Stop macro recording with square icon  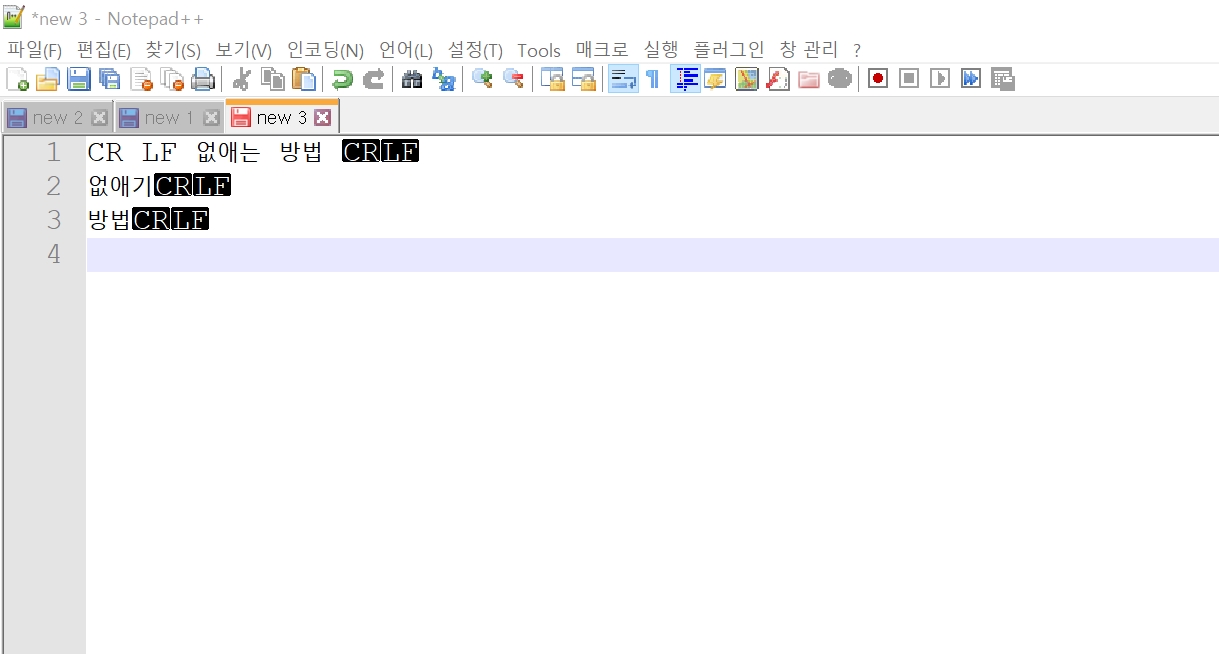[x=909, y=79]
